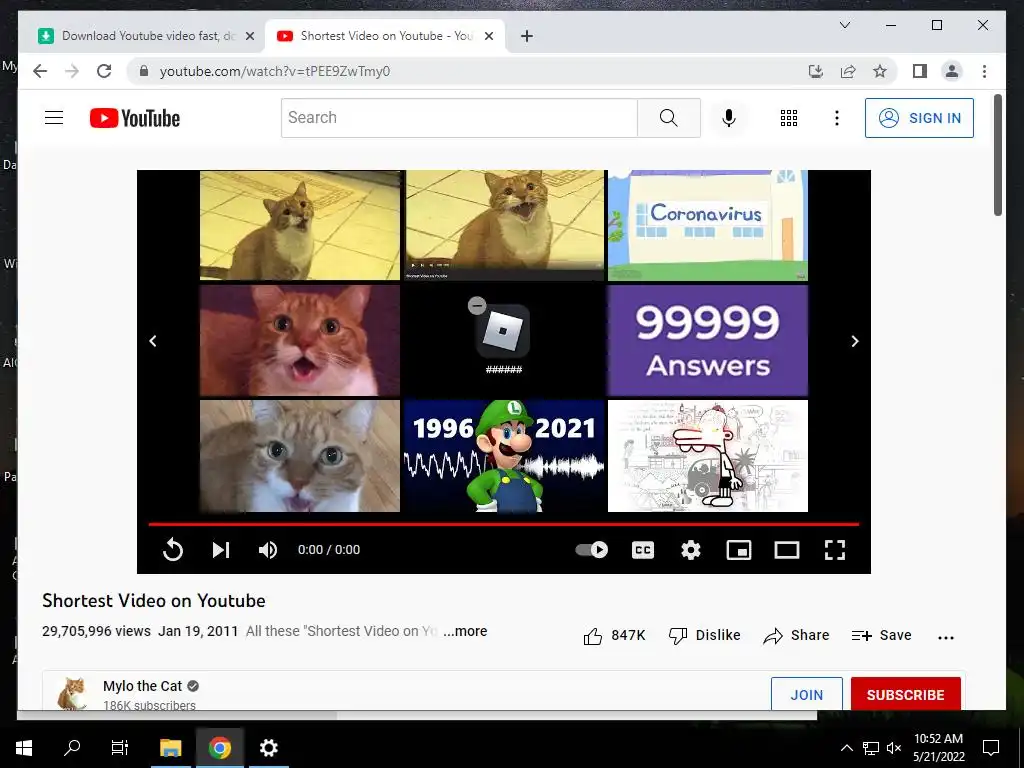1024x768 pixels.
Task: Open Luigi 1996 2021 suggested video
Action: tap(504, 456)
